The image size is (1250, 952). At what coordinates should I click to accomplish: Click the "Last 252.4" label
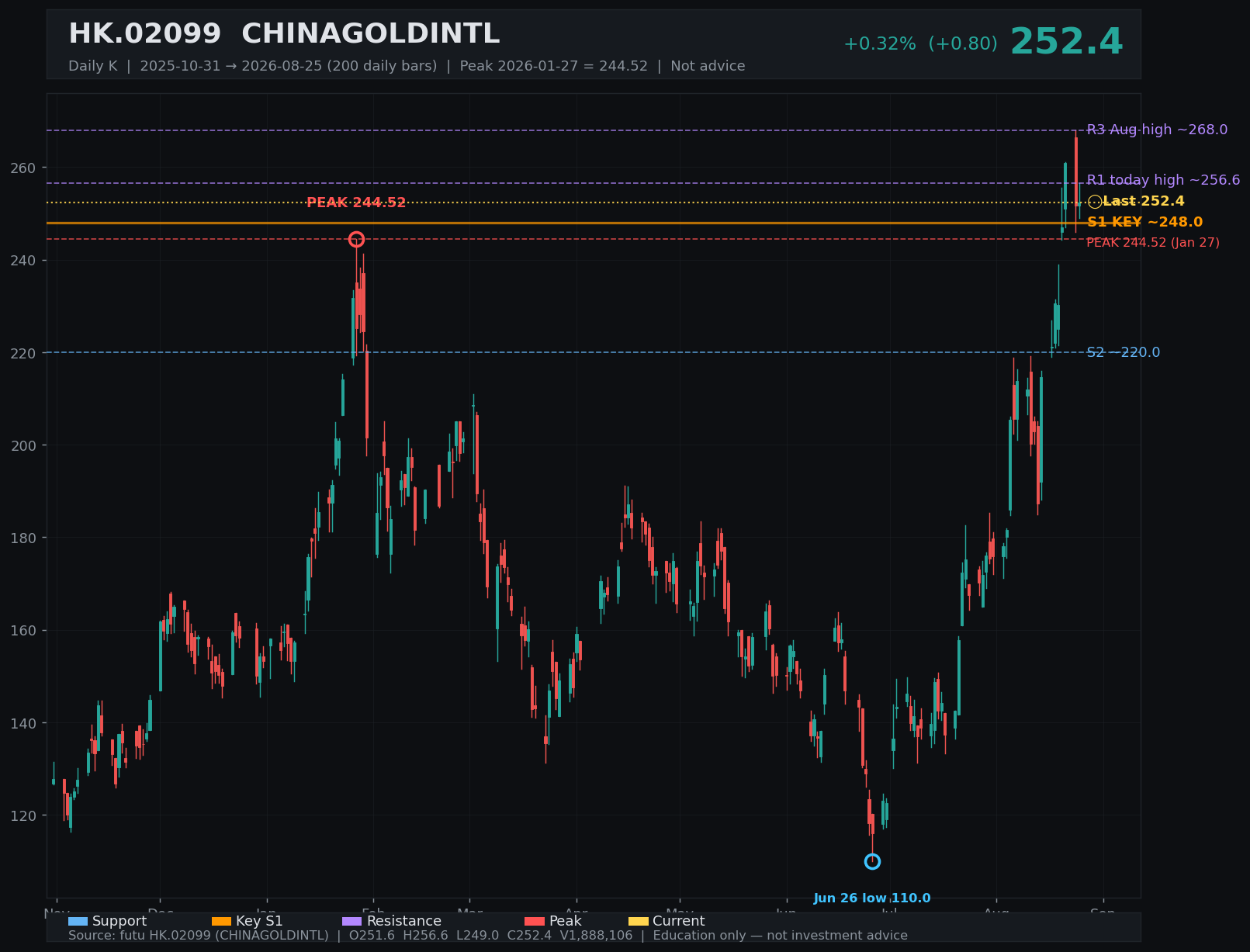point(1143,202)
